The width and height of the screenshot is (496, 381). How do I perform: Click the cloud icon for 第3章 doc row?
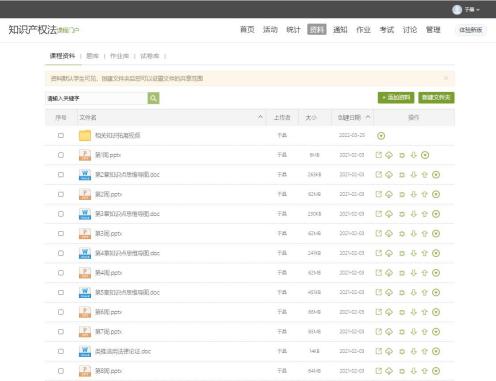(389, 214)
